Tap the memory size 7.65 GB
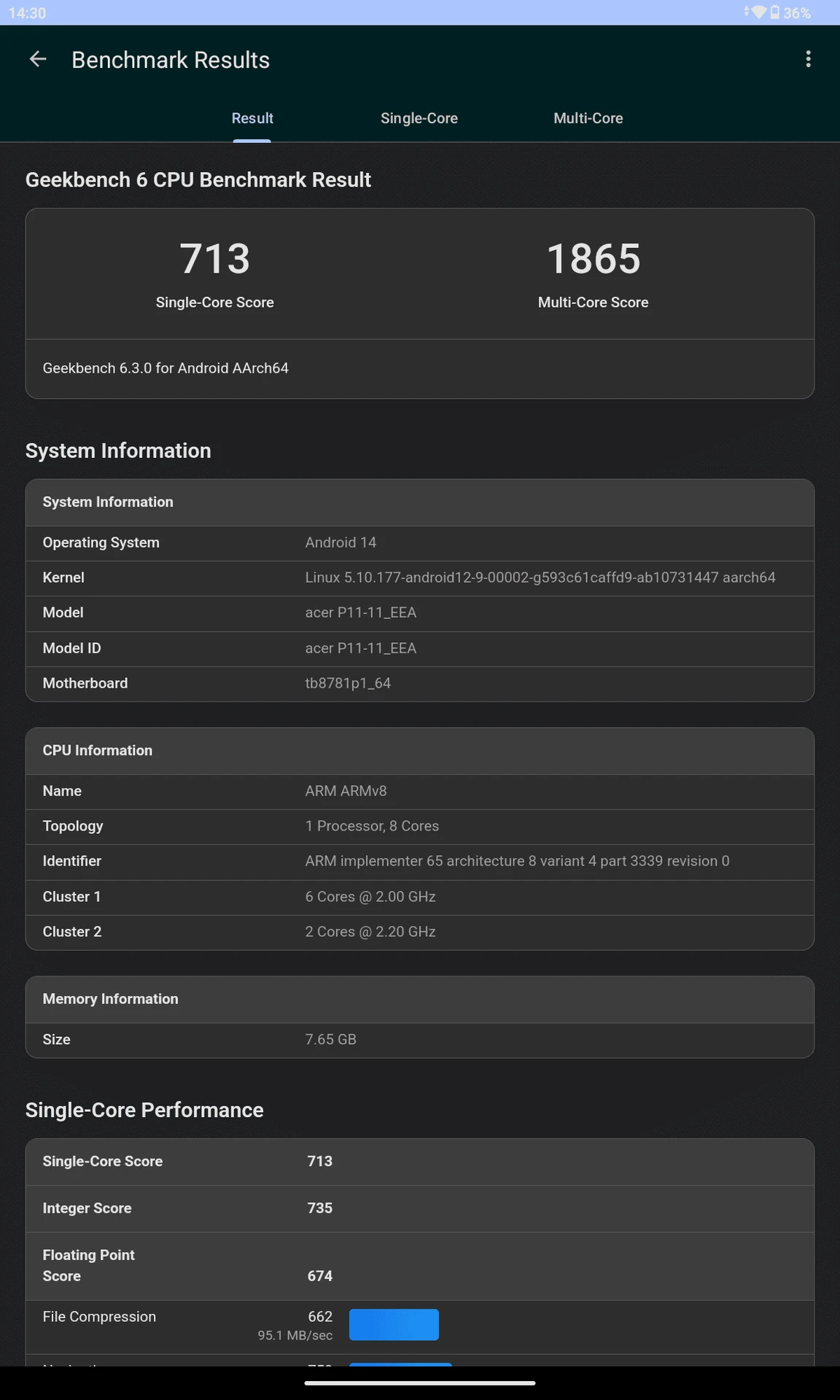 coord(330,1040)
